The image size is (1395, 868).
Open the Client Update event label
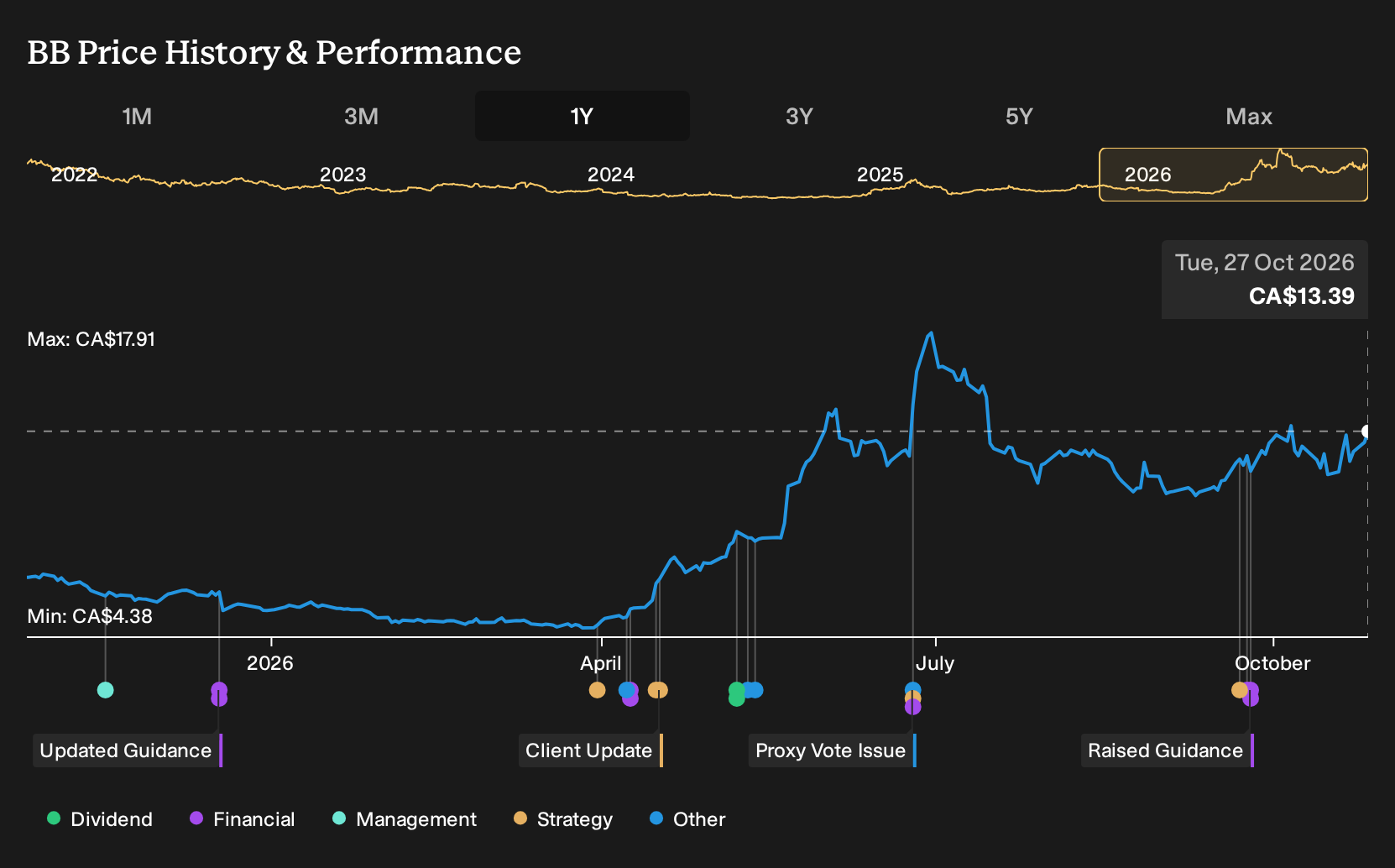click(x=591, y=750)
